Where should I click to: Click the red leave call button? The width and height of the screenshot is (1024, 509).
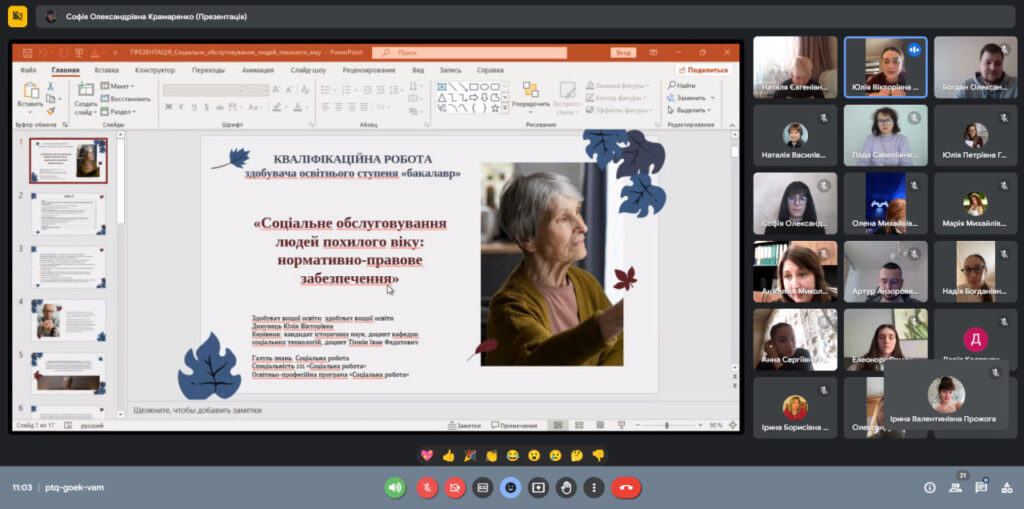pos(626,487)
